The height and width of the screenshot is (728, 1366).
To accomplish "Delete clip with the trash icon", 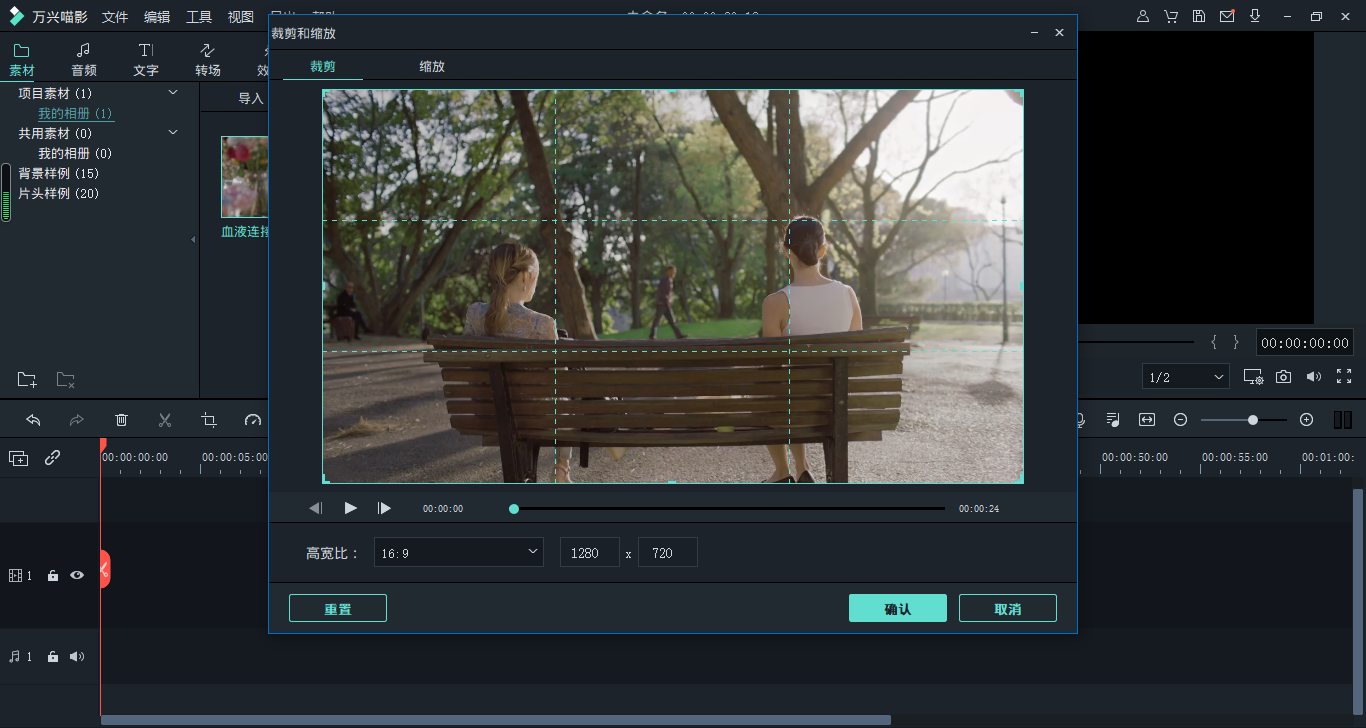I will pos(121,420).
